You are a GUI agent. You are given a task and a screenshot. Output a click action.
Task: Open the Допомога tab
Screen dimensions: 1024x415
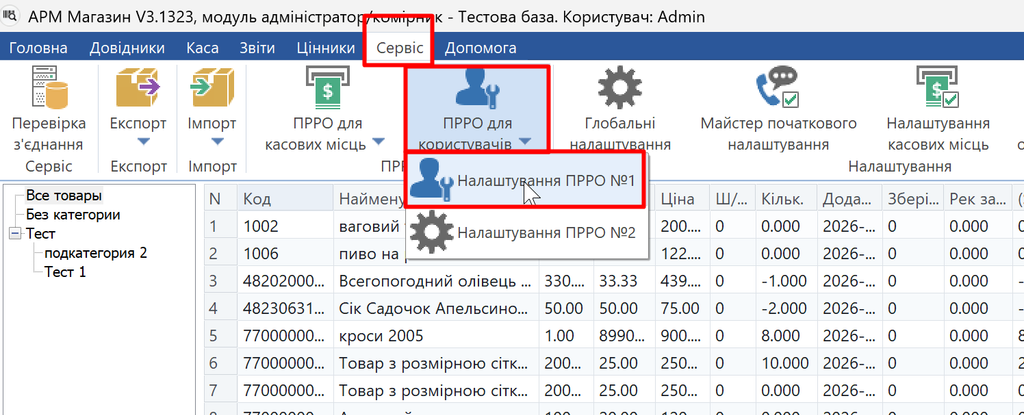480,48
